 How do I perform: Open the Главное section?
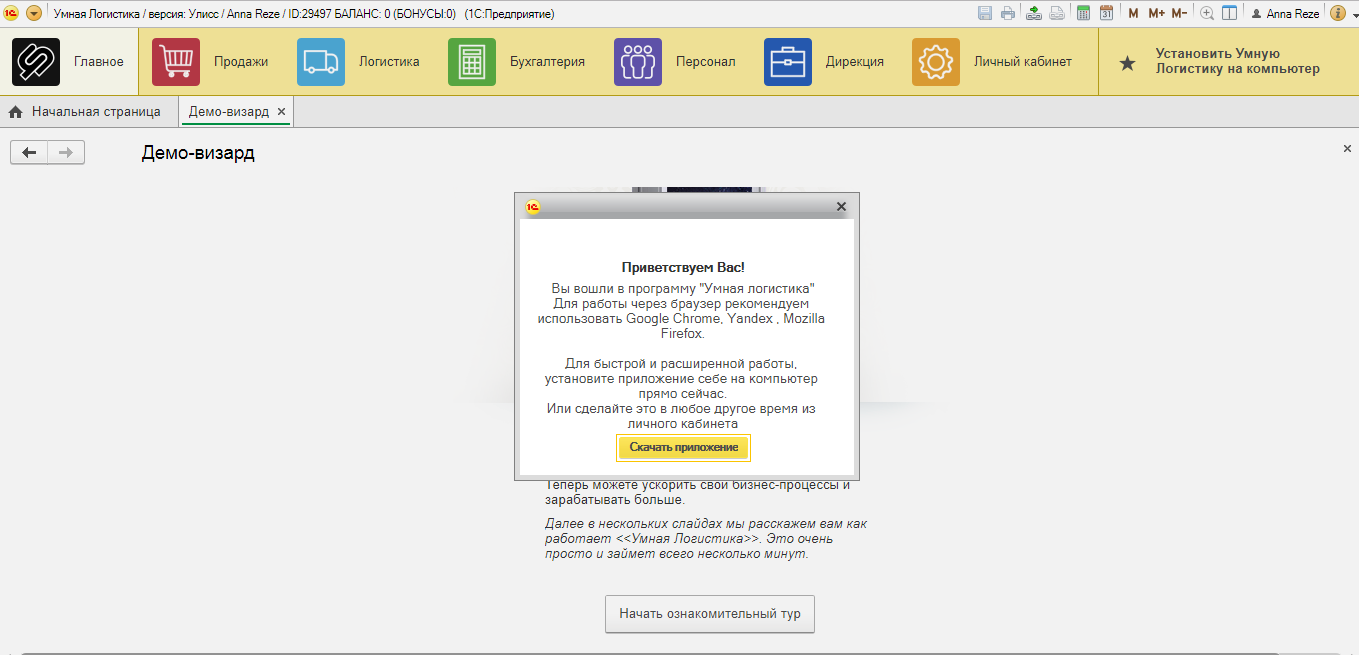(x=69, y=62)
